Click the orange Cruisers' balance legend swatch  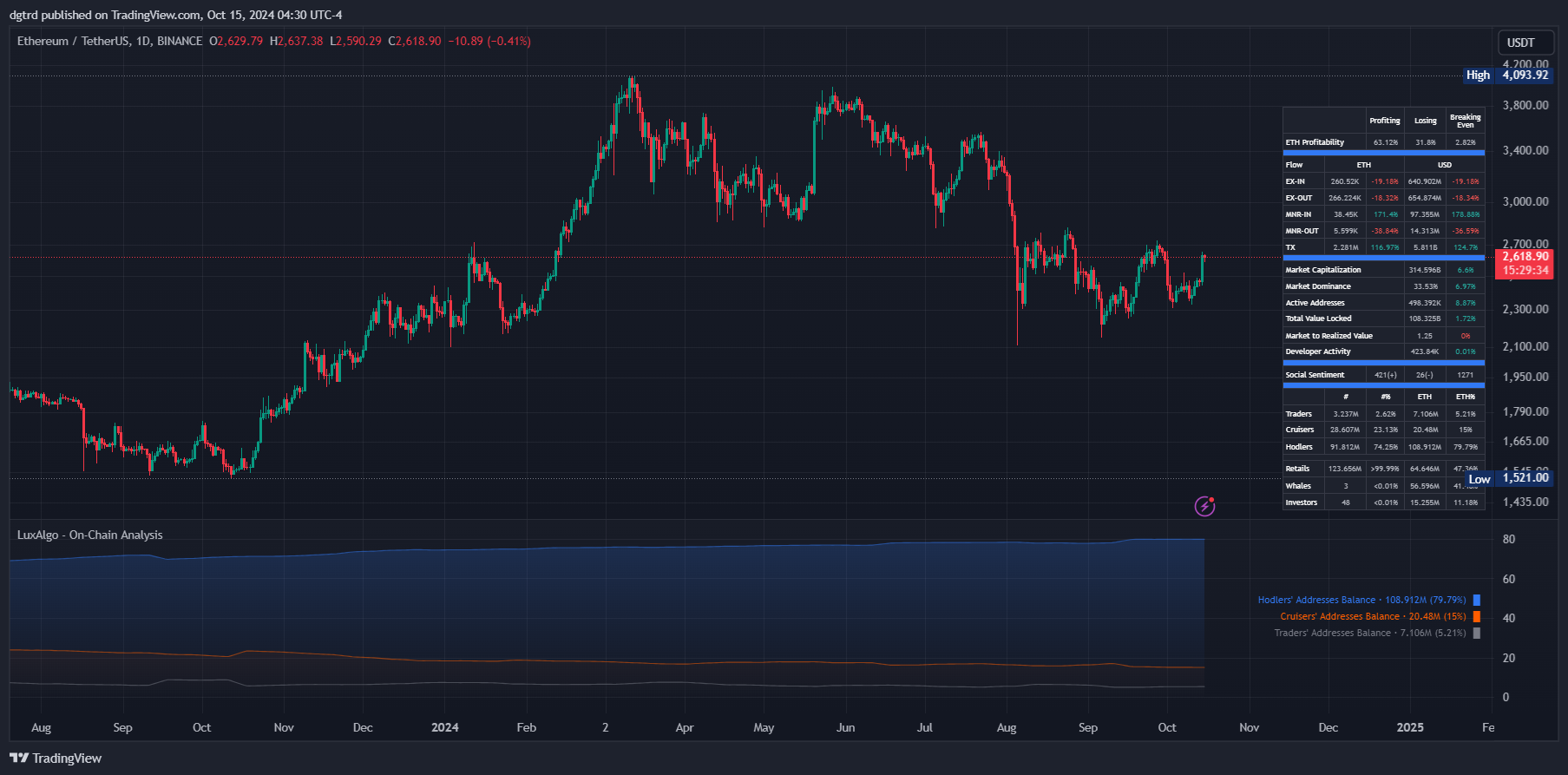(x=1477, y=616)
